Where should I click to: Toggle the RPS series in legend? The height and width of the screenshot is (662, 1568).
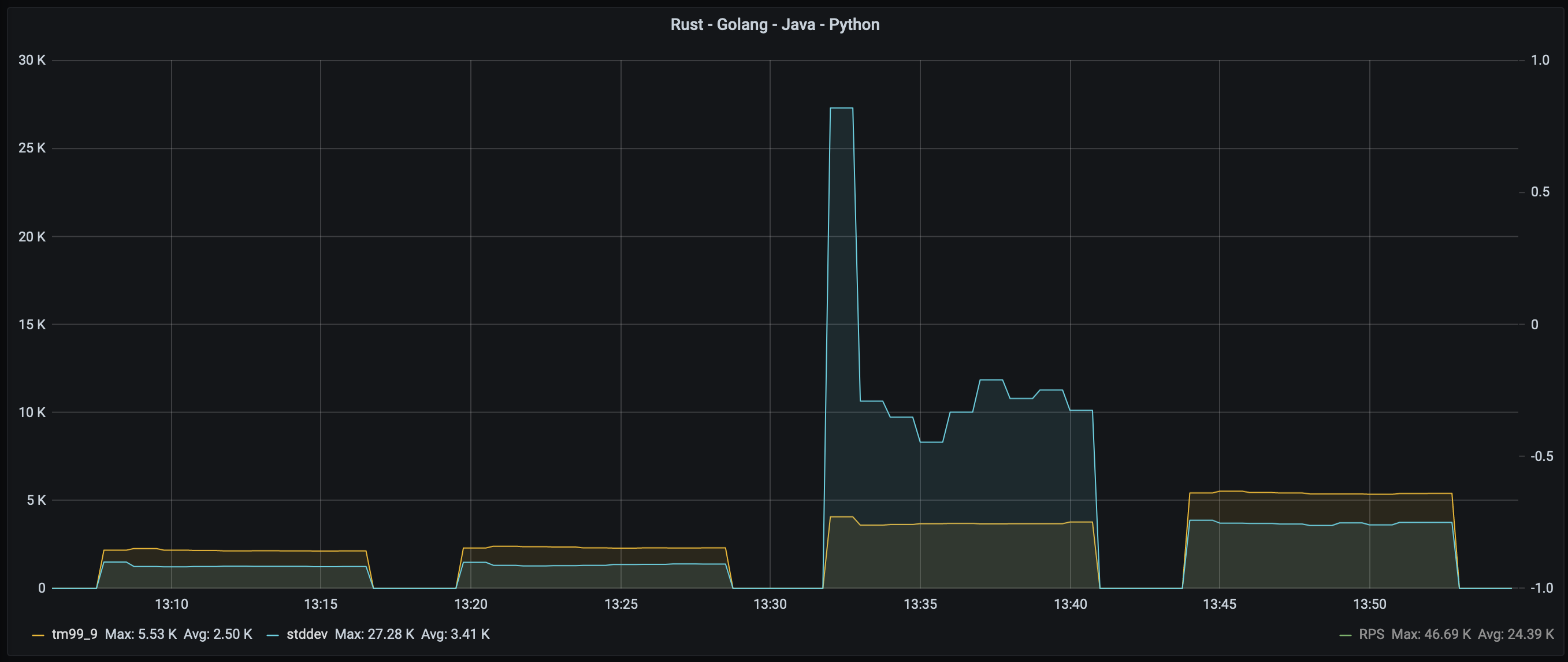click(x=1372, y=634)
